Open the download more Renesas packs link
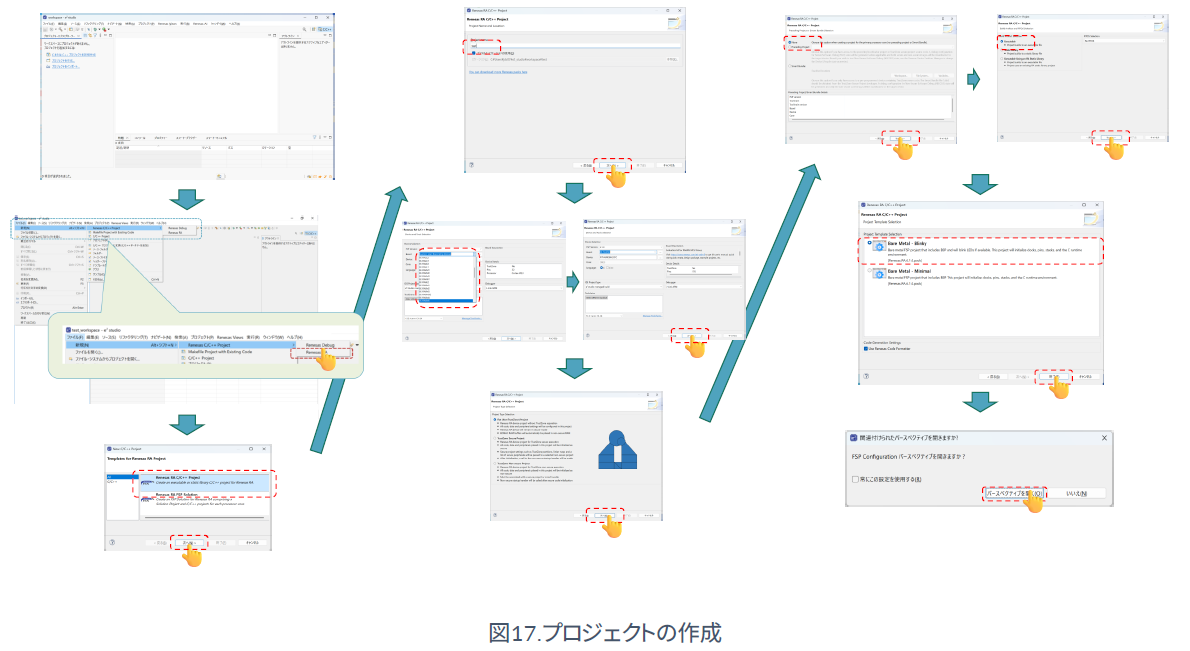The width and height of the screenshot is (1190, 651). 498,72
